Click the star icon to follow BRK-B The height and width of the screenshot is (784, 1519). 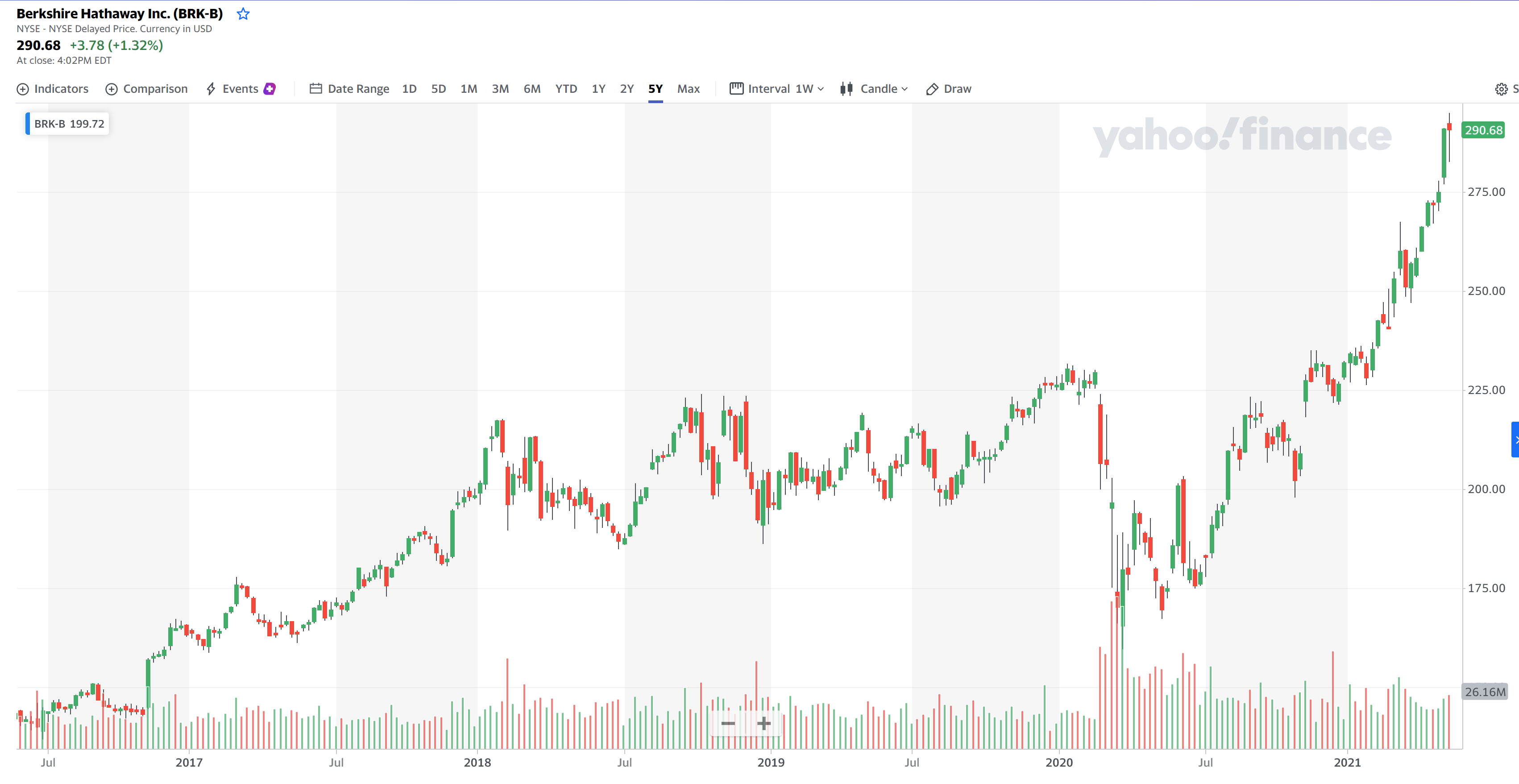[243, 14]
